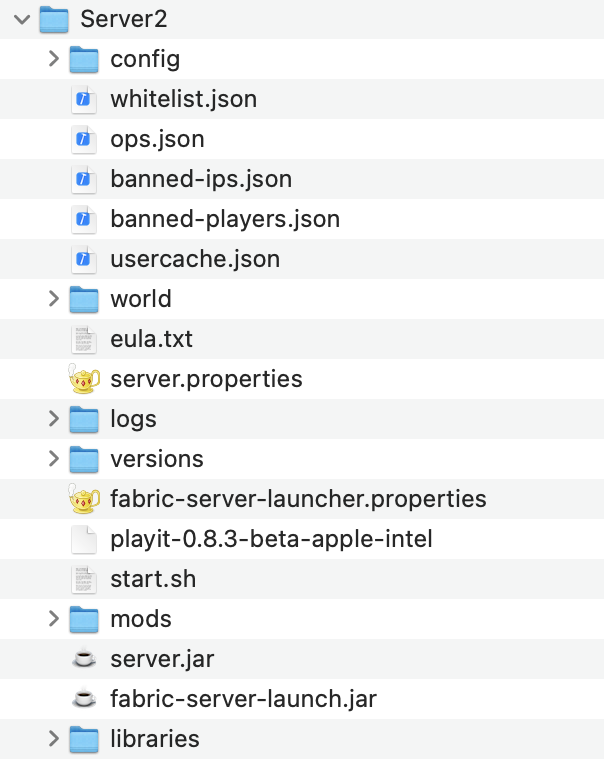
Task: Click the server.jar coffee cup icon
Action: [x=84, y=658]
